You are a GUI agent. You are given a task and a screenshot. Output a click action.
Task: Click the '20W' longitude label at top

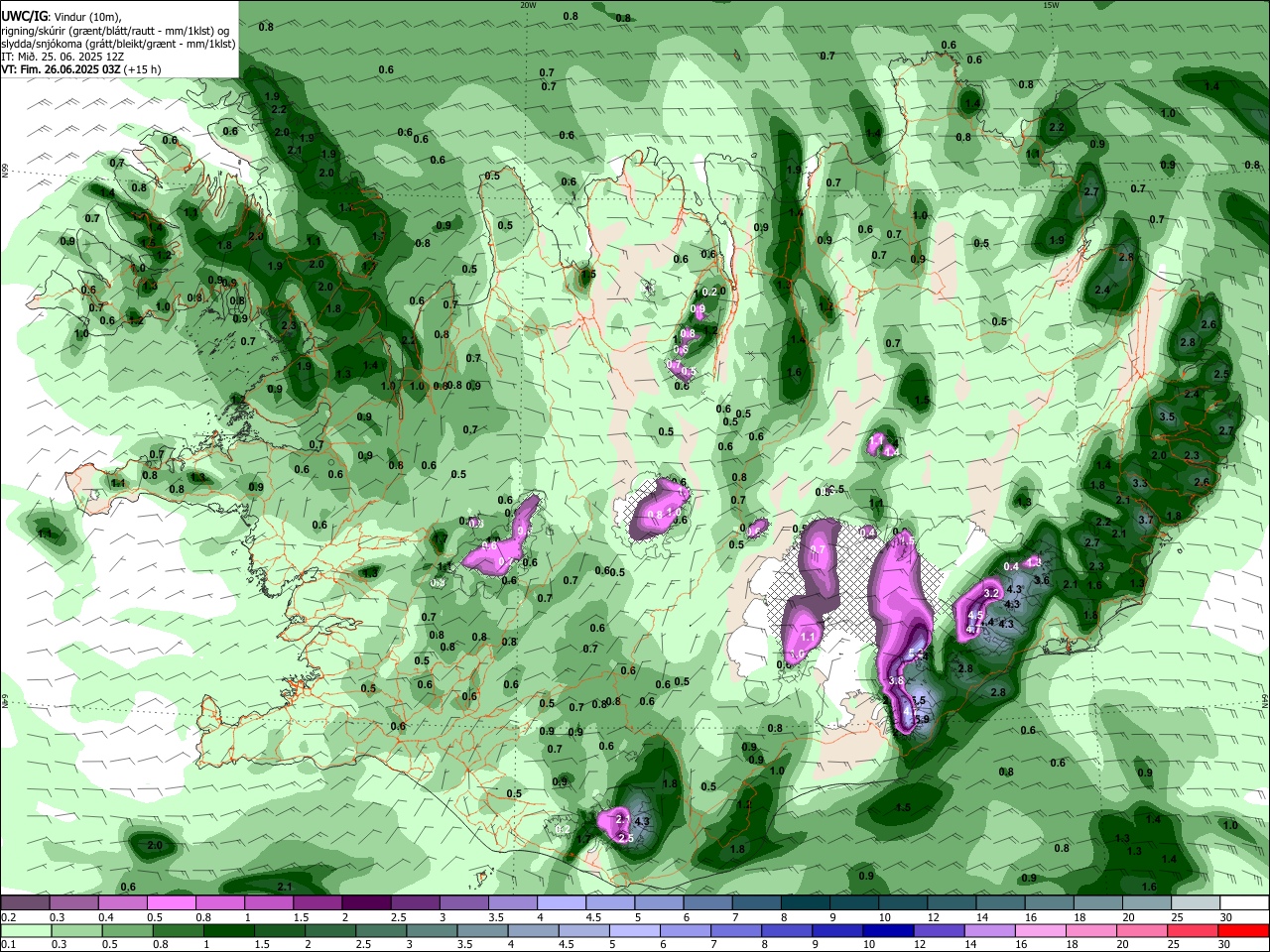click(x=528, y=5)
